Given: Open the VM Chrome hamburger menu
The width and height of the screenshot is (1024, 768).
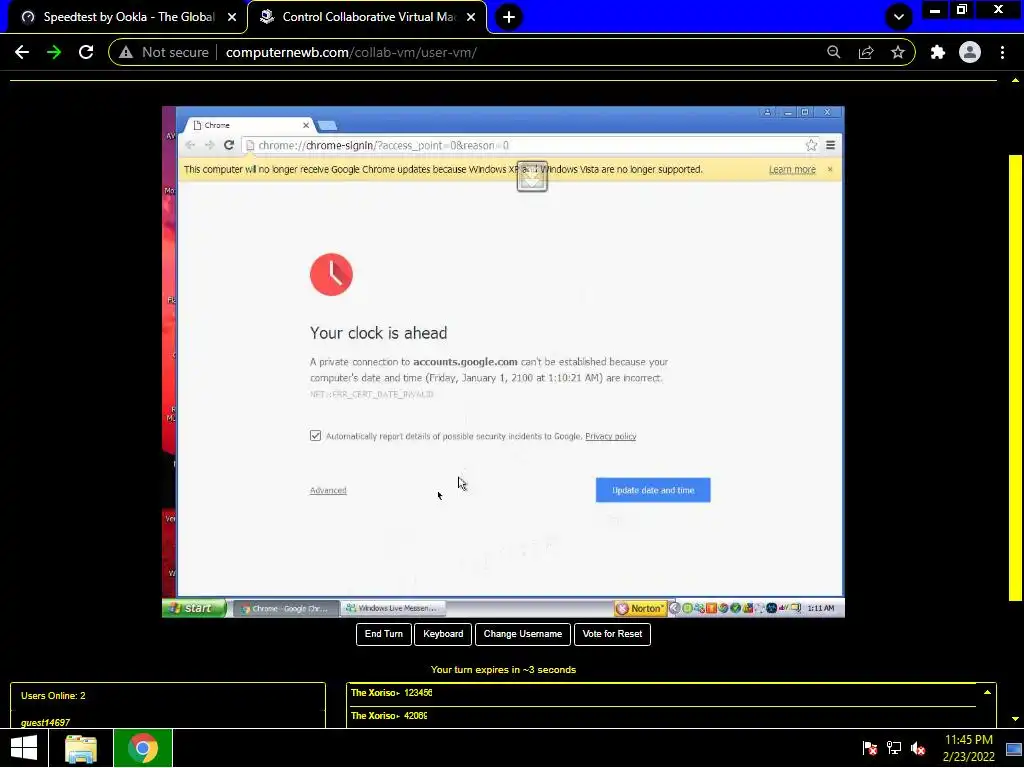Looking at the screenshot, I should 831,145.
